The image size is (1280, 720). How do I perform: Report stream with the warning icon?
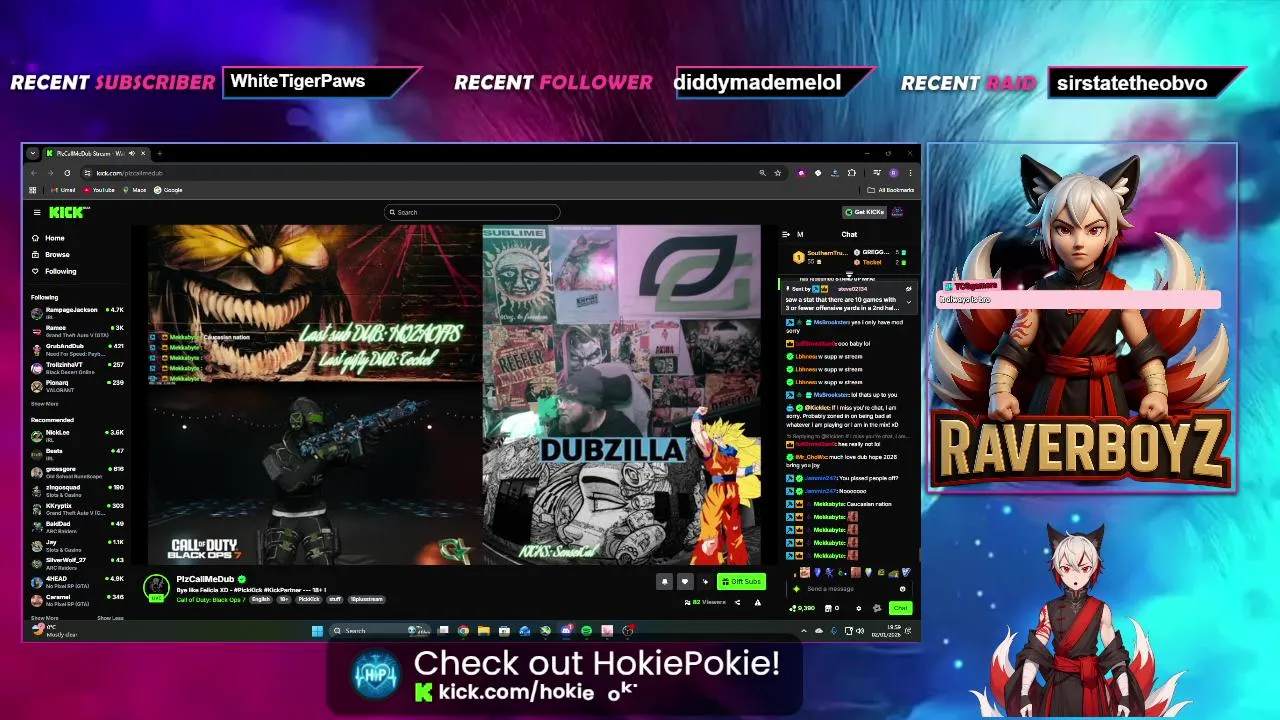pyautogui.click(x=757, y=602)
